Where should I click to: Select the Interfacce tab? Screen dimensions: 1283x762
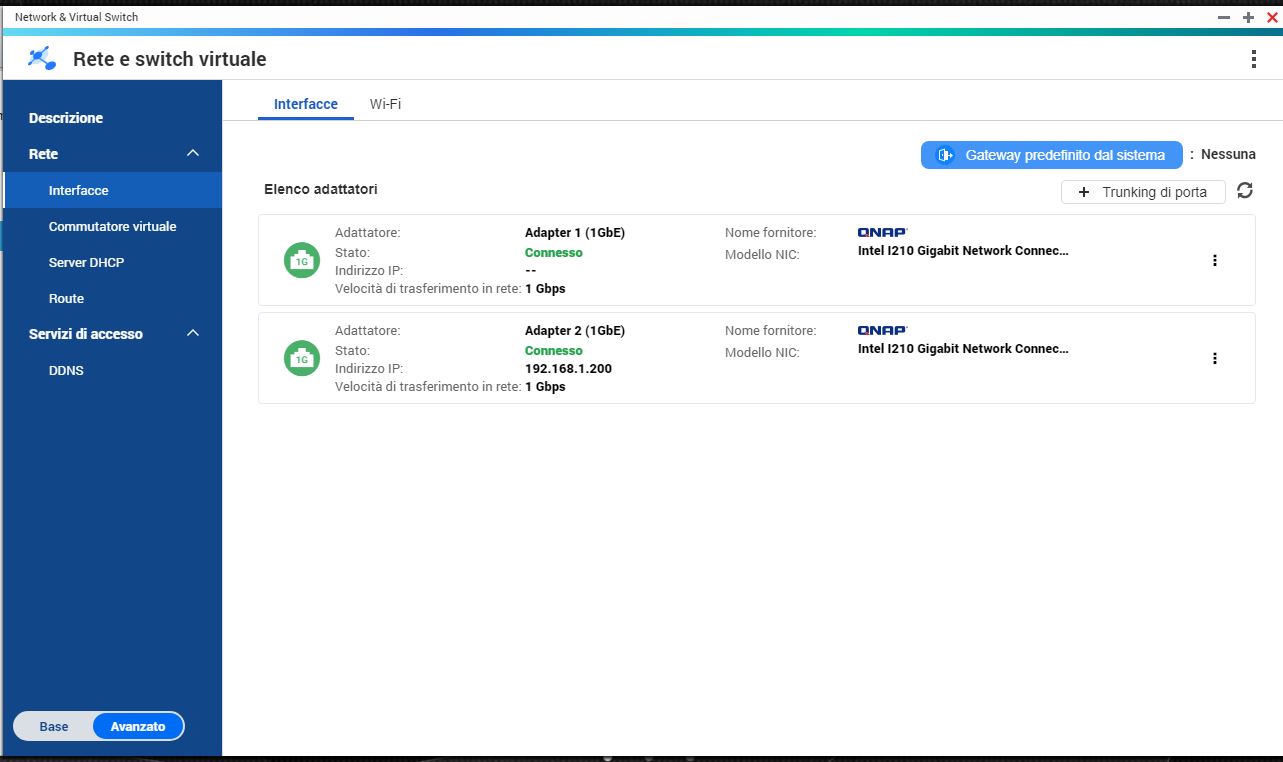click(306, 104)
